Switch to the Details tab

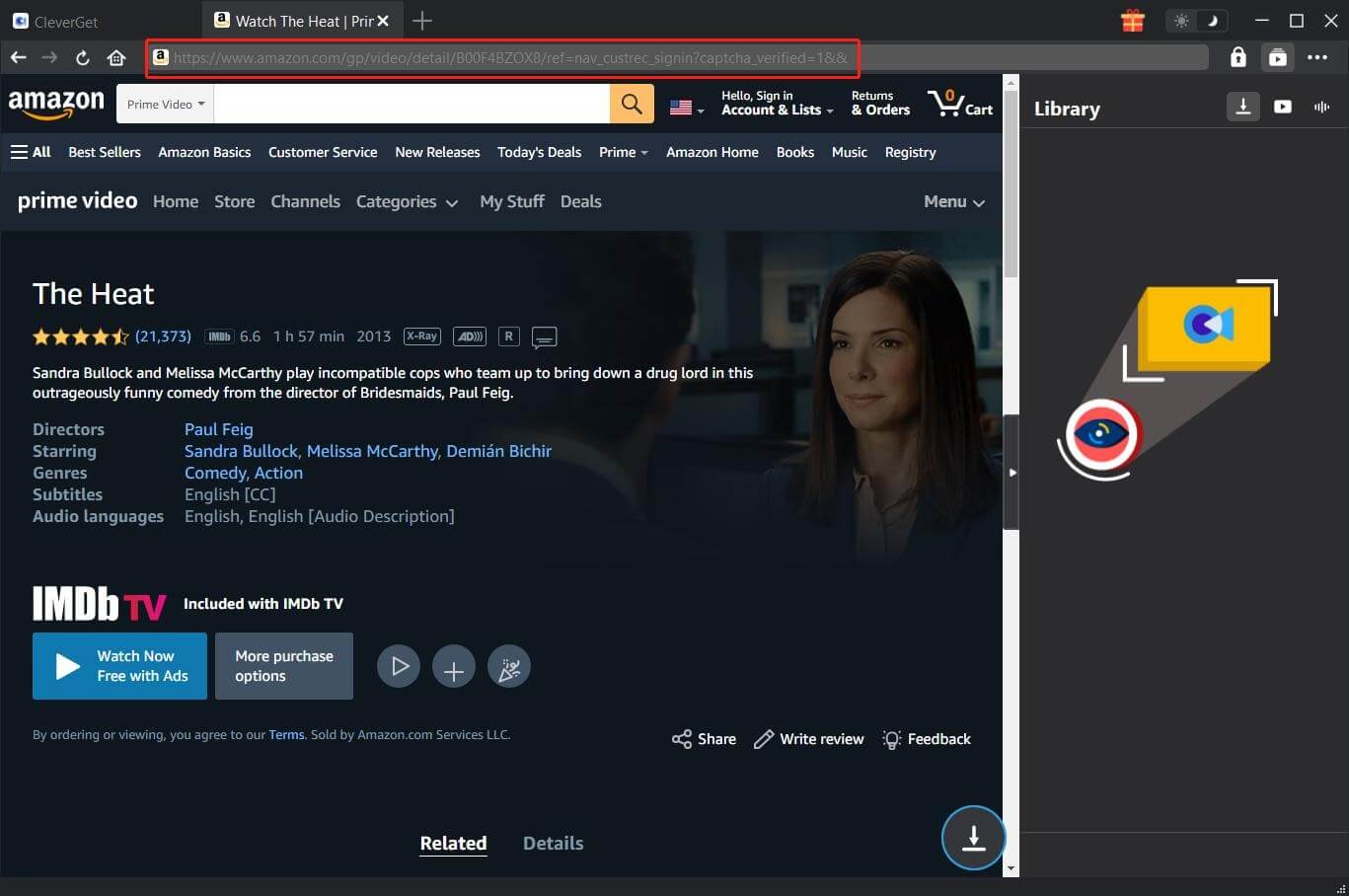(x=553, y=843)
